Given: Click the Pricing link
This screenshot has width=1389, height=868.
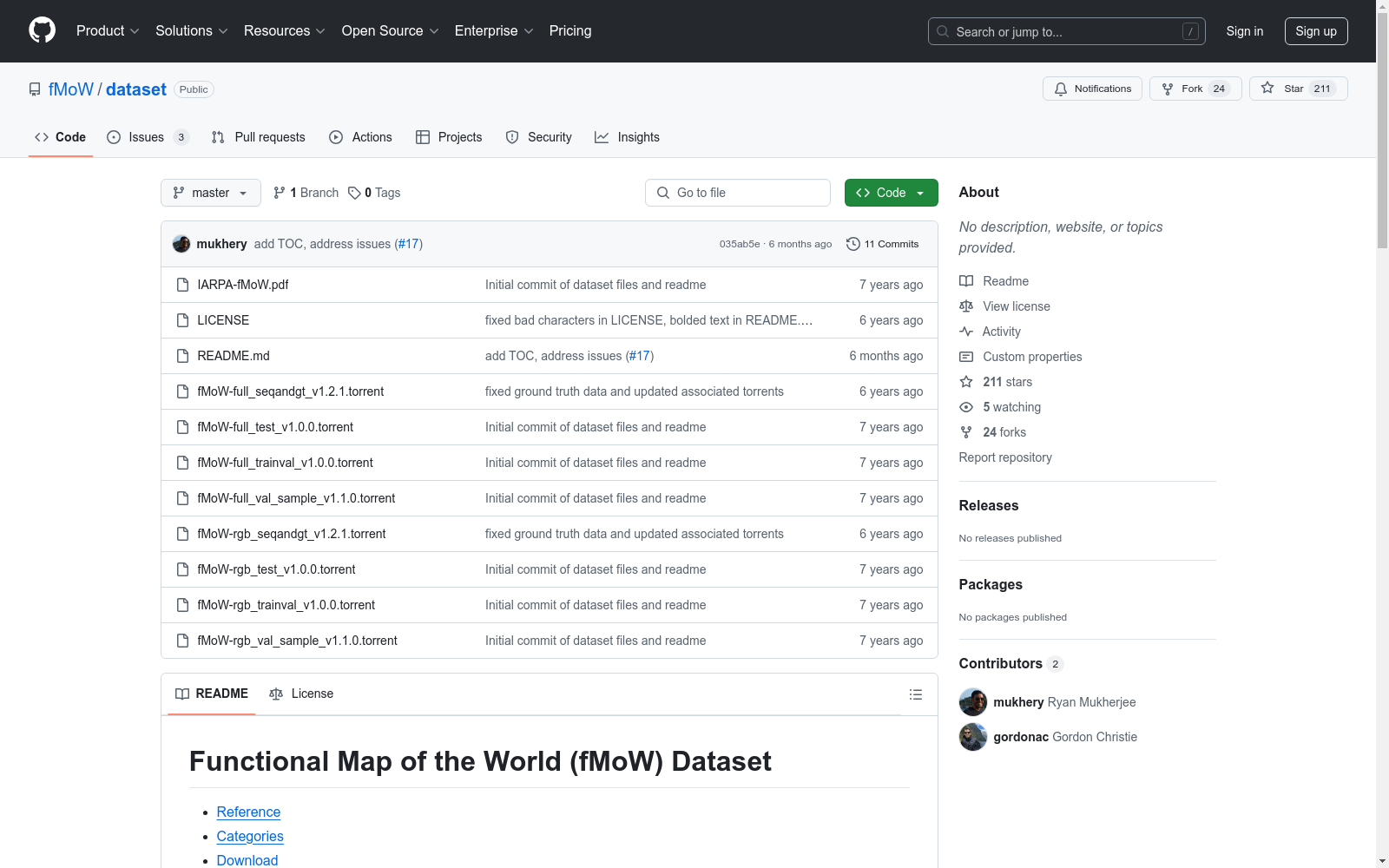Looking at the screenshot, I should pyautogui.click(x=570, y=30).
